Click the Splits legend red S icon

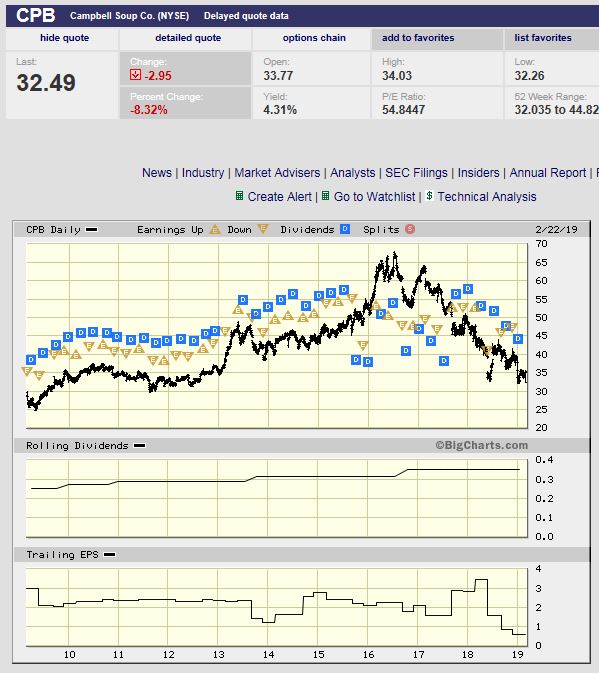(x=410, y=229)
